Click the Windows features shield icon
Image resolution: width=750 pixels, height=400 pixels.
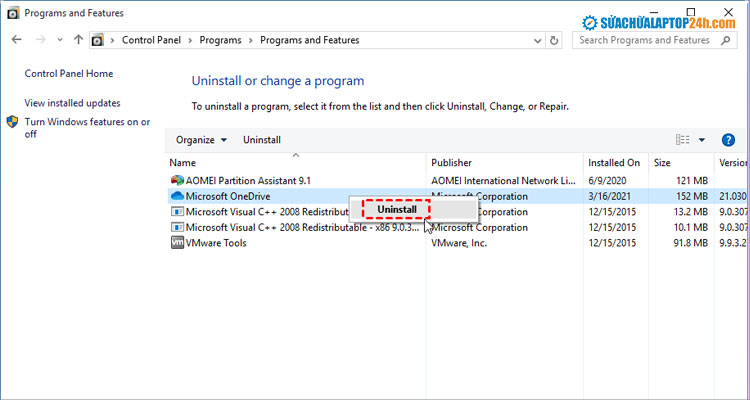click(12, 122)
